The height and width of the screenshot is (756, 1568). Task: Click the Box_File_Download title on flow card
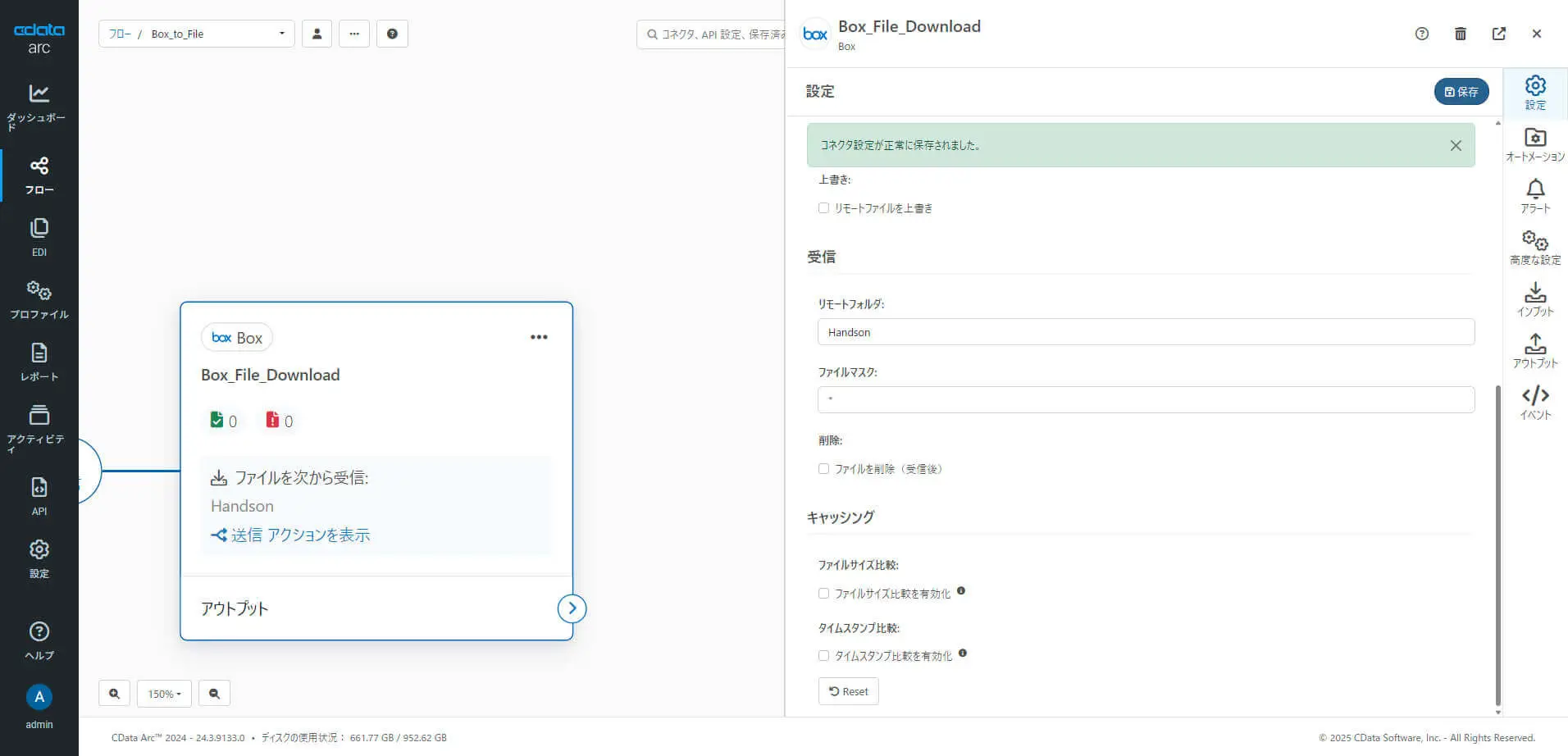coord(271,375)
